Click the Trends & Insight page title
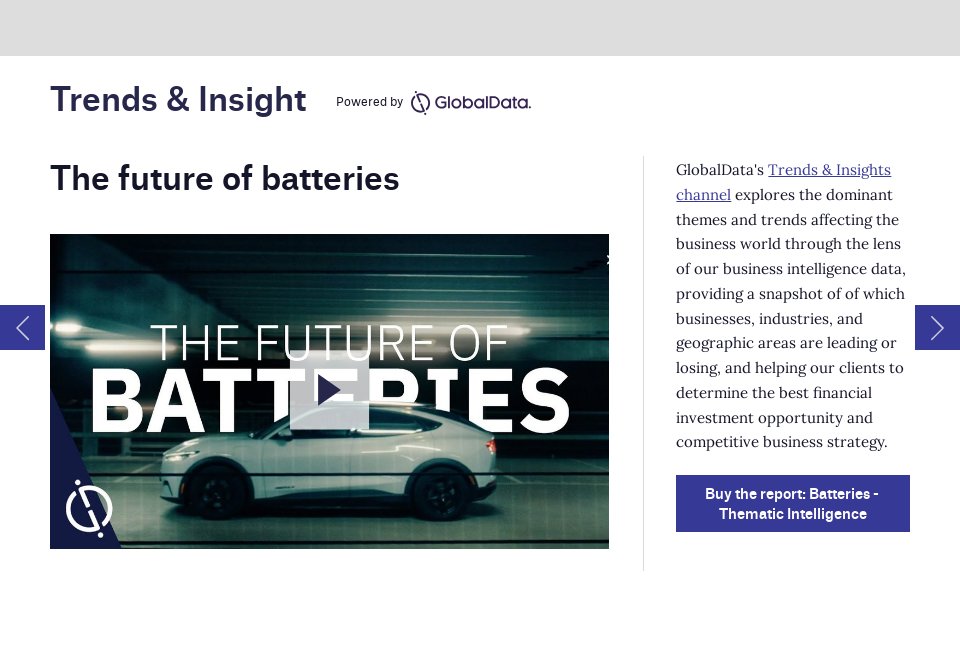Screen dimensions: 960x655 pos(178,100)
